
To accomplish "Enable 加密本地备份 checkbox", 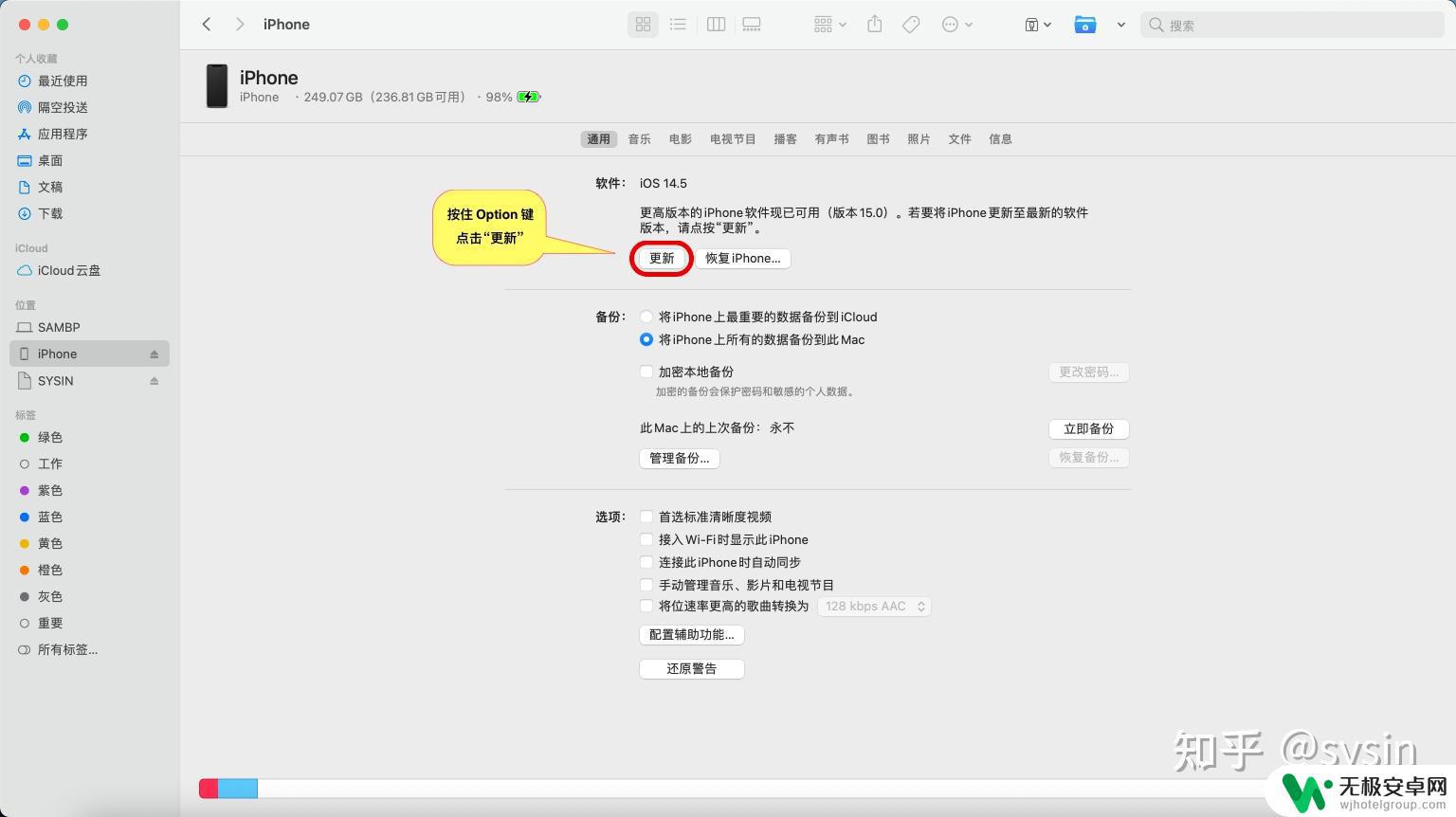I will [646, 372].
